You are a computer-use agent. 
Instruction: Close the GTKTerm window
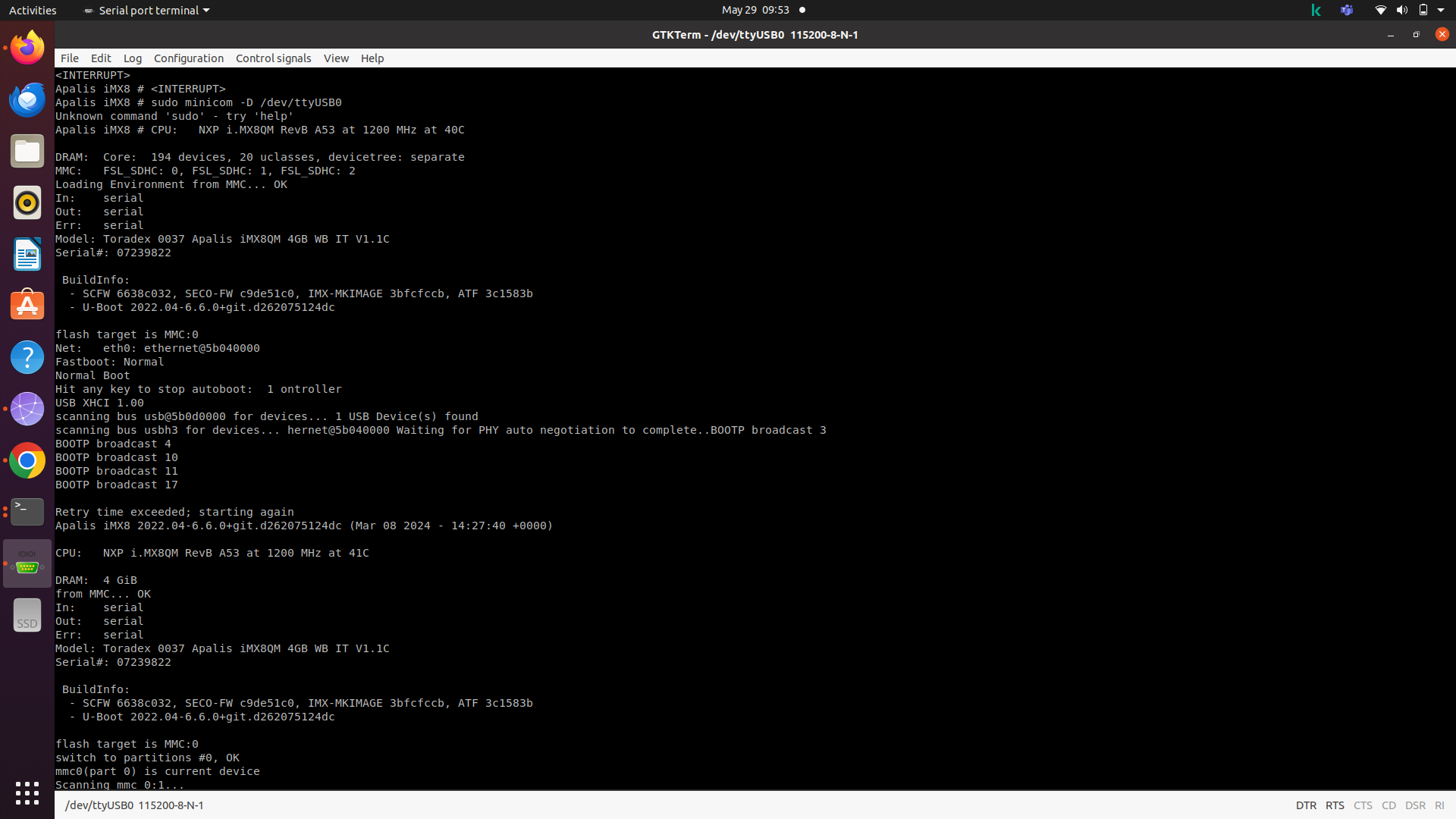click(x=1442, y=34)
